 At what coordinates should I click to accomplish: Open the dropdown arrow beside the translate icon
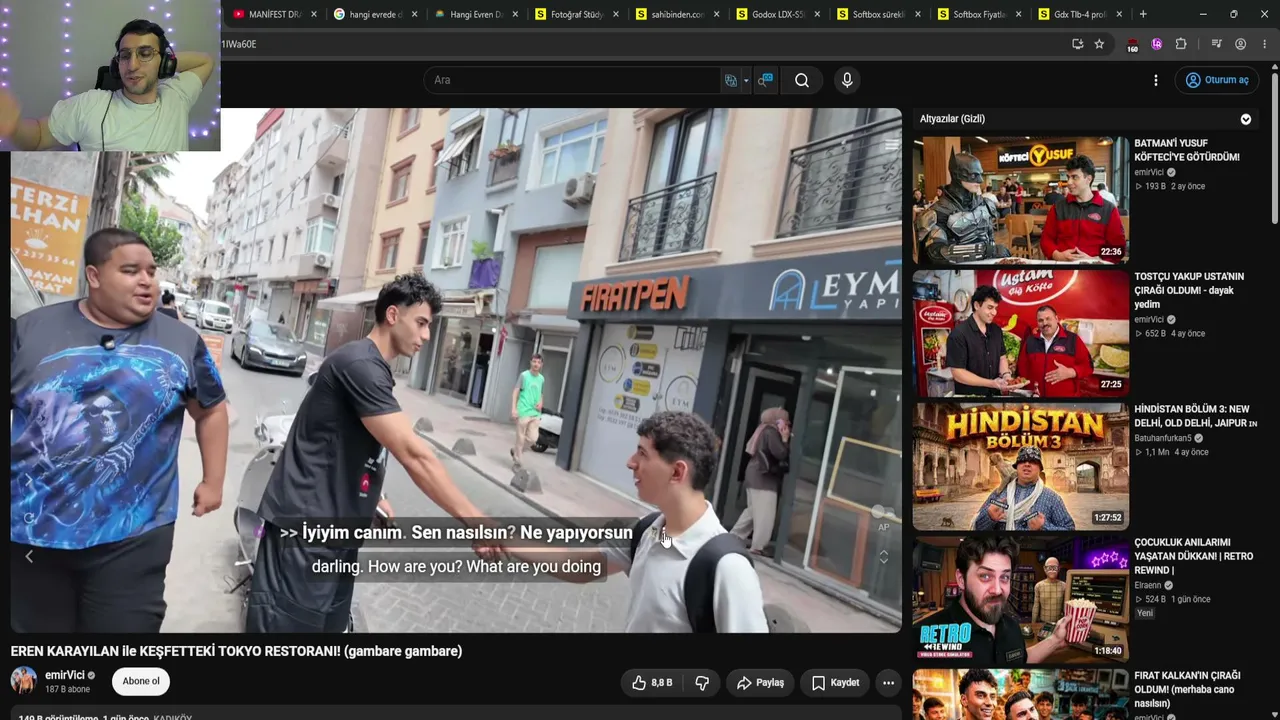click(746, 81)
